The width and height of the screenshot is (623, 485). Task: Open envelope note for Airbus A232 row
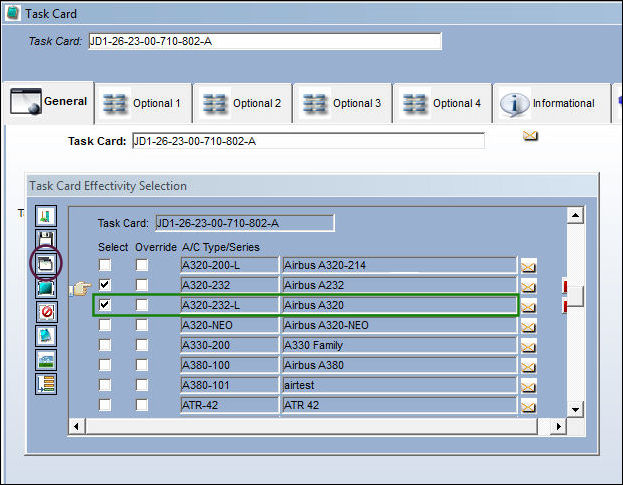coord(528,286)
